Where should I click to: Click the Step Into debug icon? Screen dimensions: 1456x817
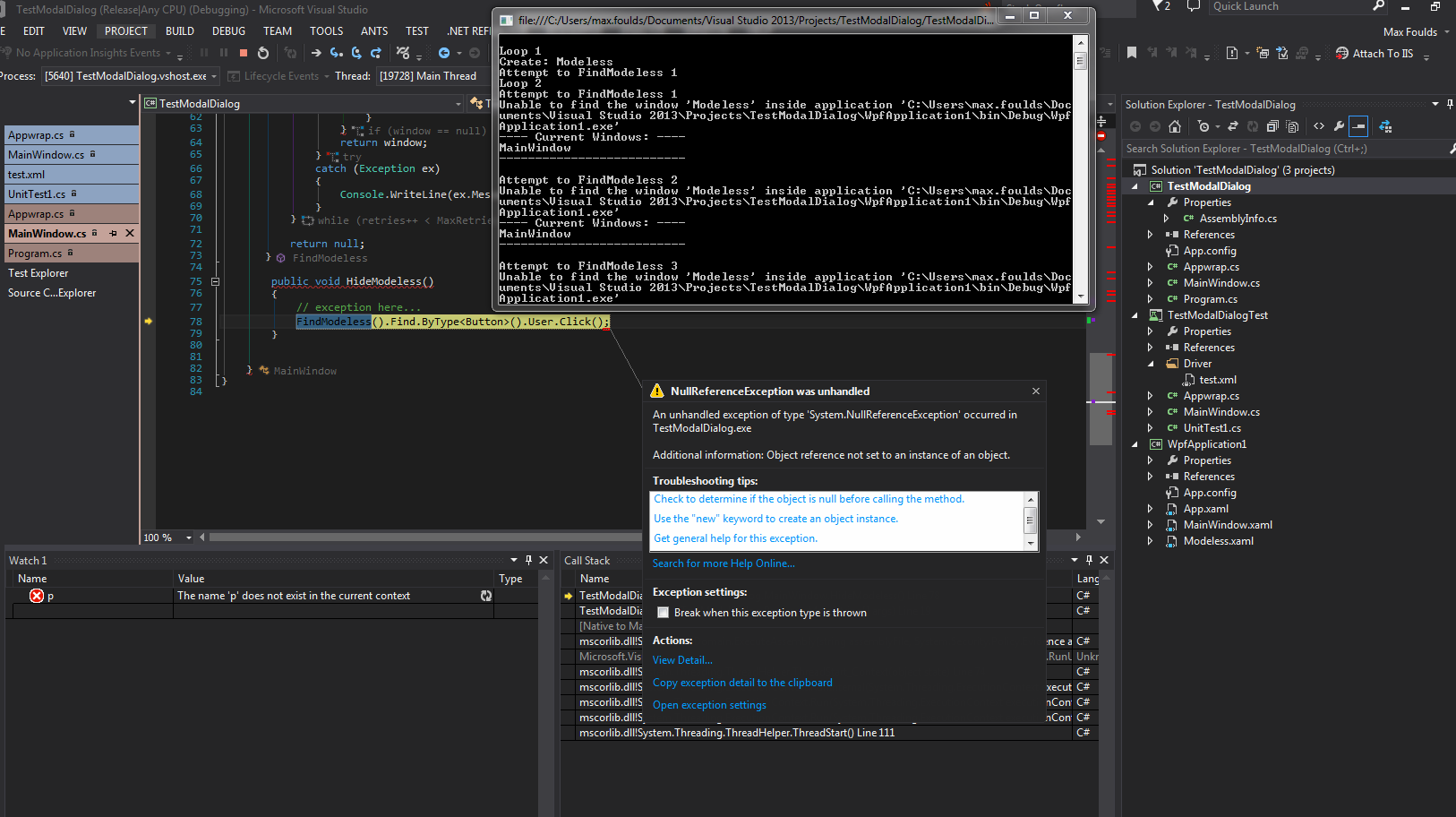click(x=336, y=53)
